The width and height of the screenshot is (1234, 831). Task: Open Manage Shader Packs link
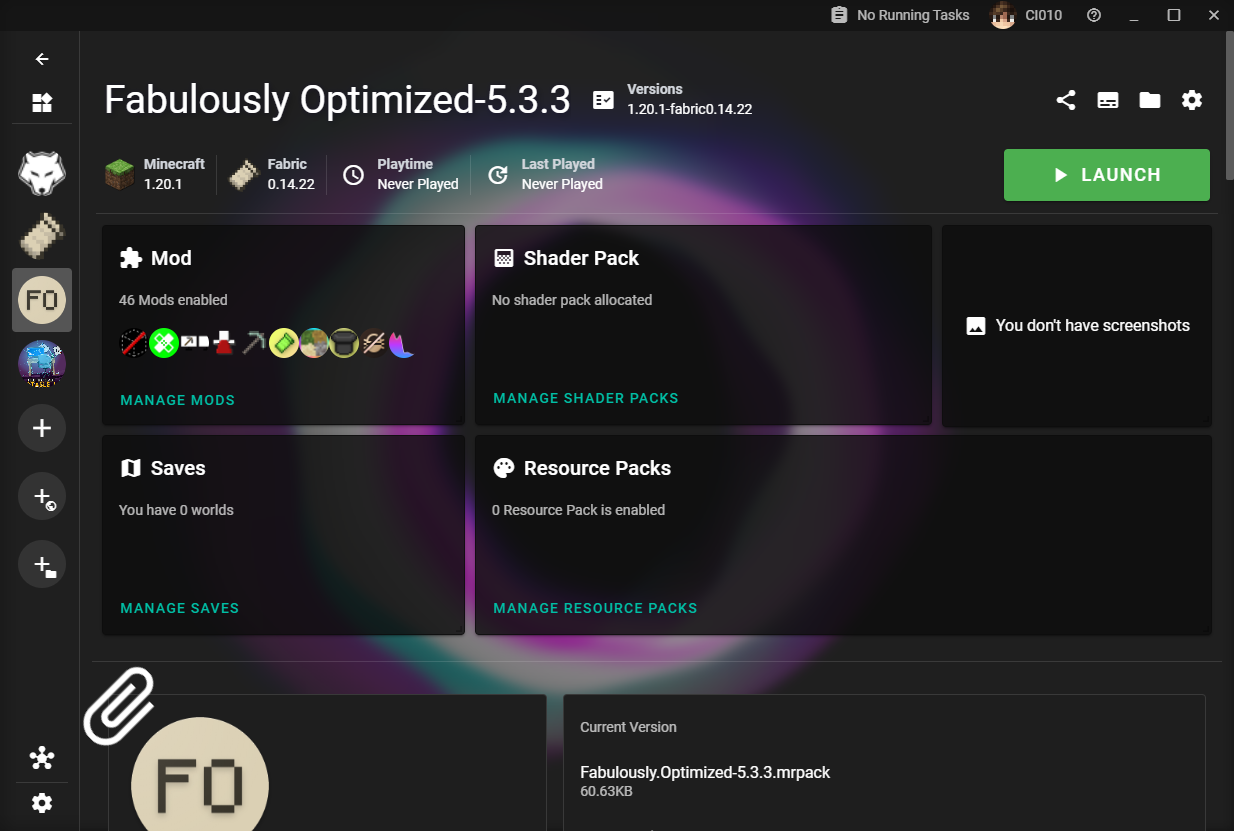coord(586,398)
